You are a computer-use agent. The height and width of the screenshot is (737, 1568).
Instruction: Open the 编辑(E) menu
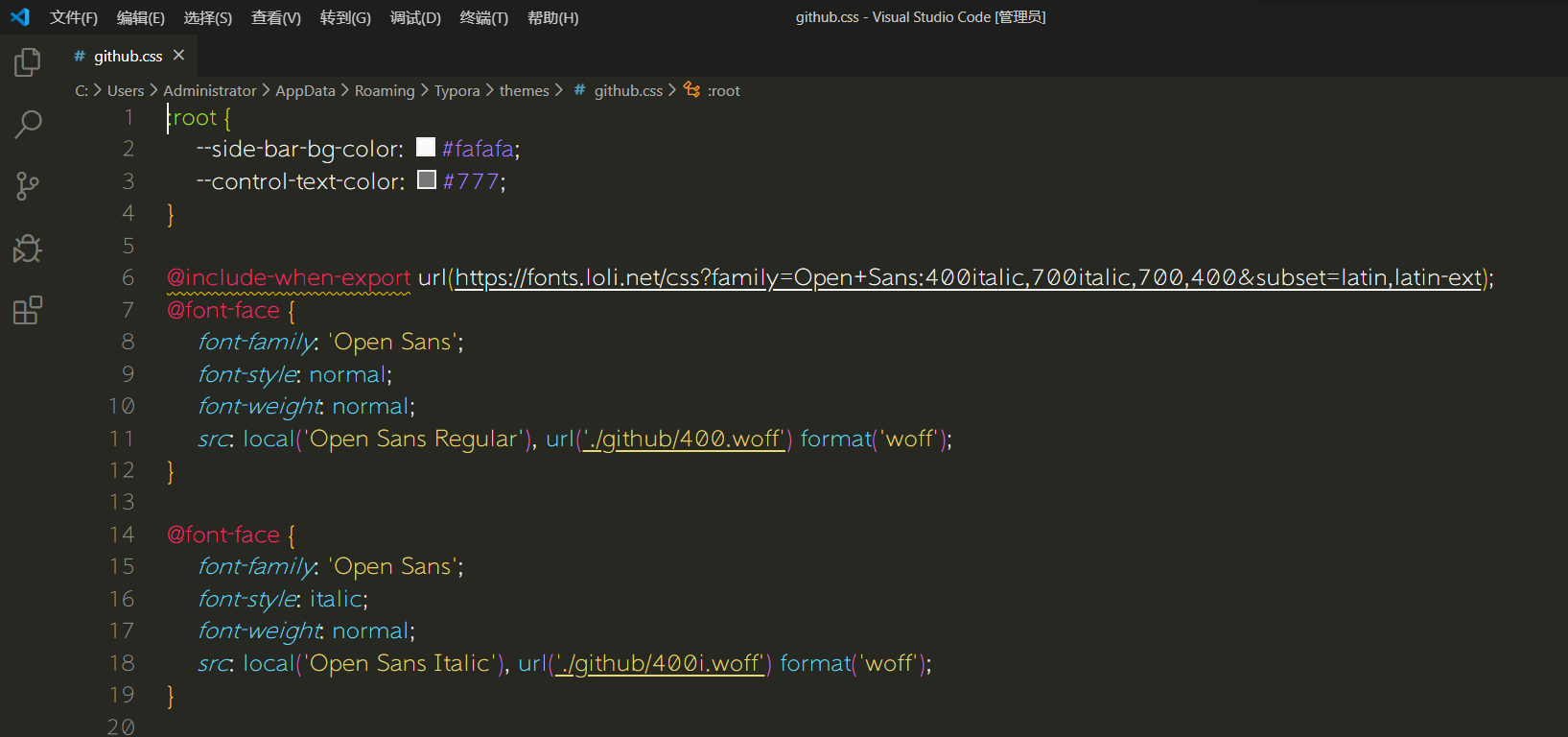tap(141, 17)
